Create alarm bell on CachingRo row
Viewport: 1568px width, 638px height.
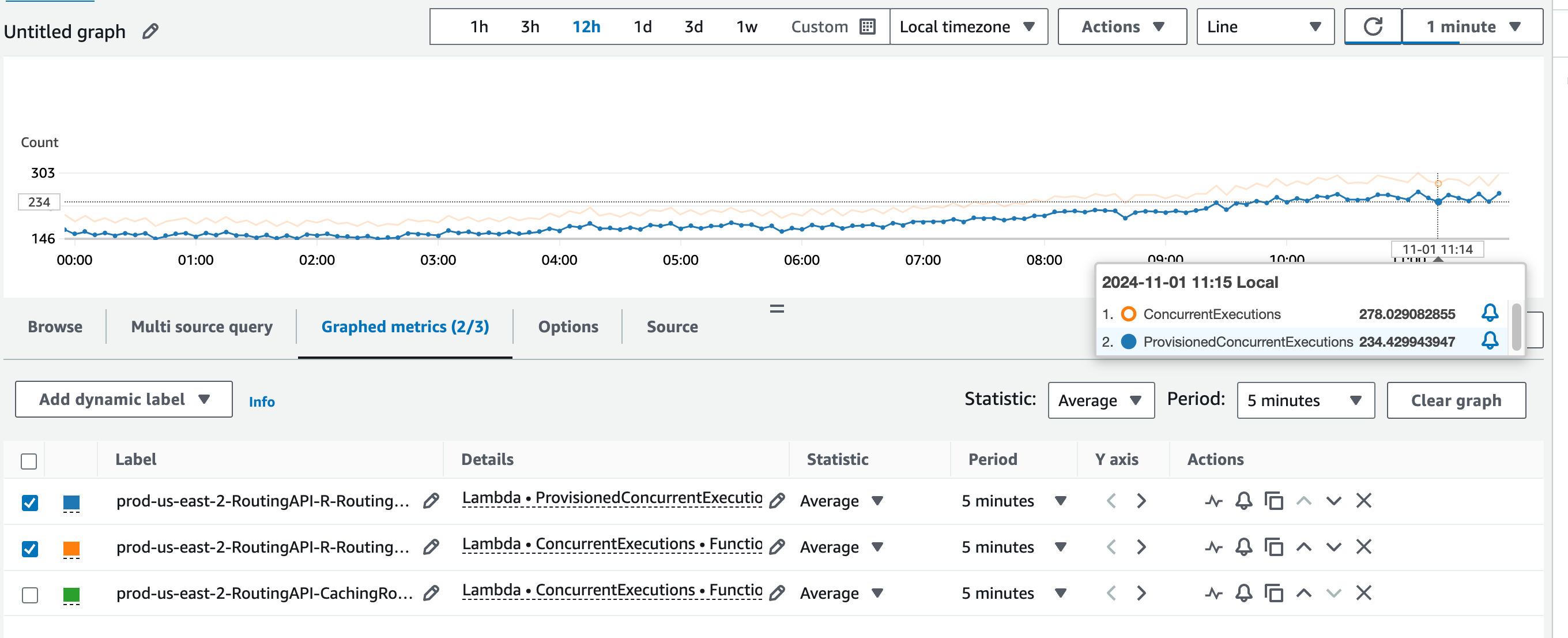(1243, 593)
